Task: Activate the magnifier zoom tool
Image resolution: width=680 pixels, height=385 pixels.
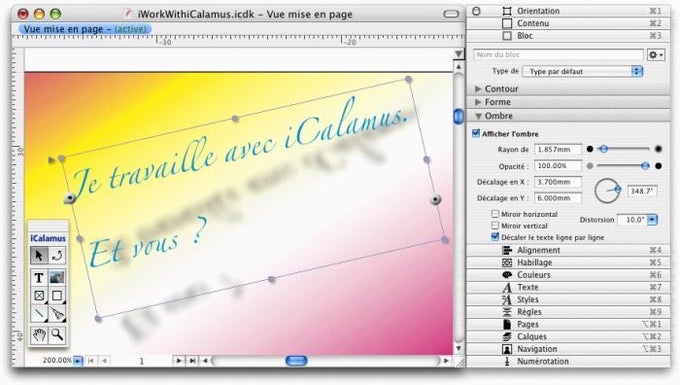Action: tap(57, 335)
